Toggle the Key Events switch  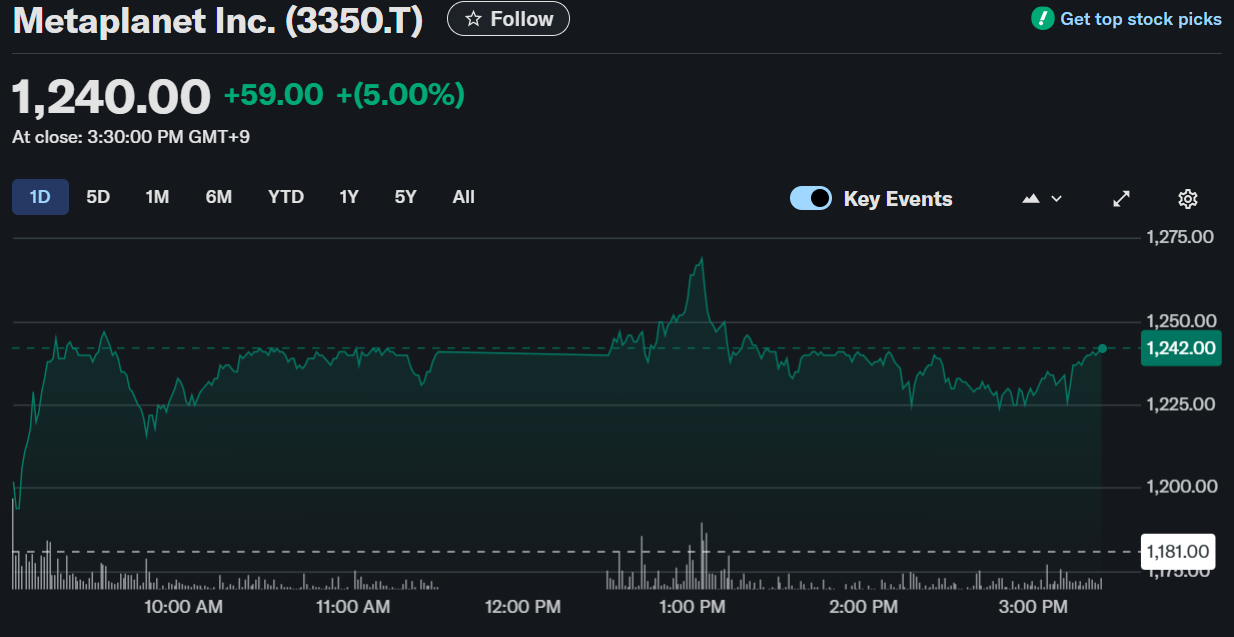pyautogui.click(x=811, y=198)
